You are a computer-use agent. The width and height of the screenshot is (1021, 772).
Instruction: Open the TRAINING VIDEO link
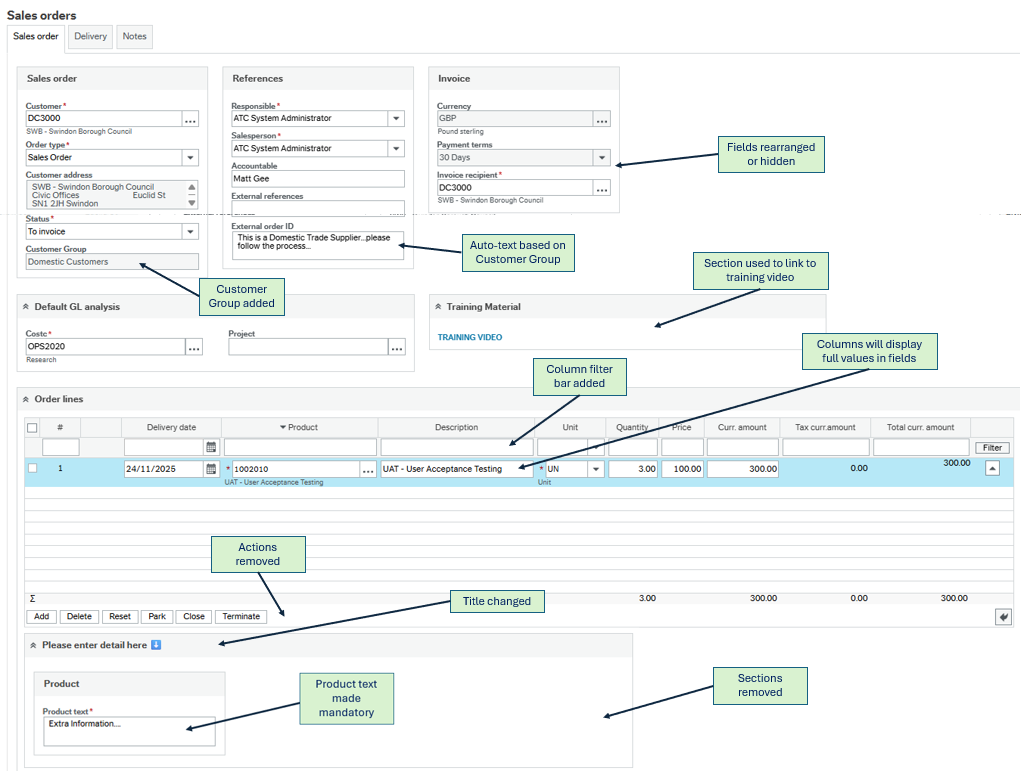point(470,337)
